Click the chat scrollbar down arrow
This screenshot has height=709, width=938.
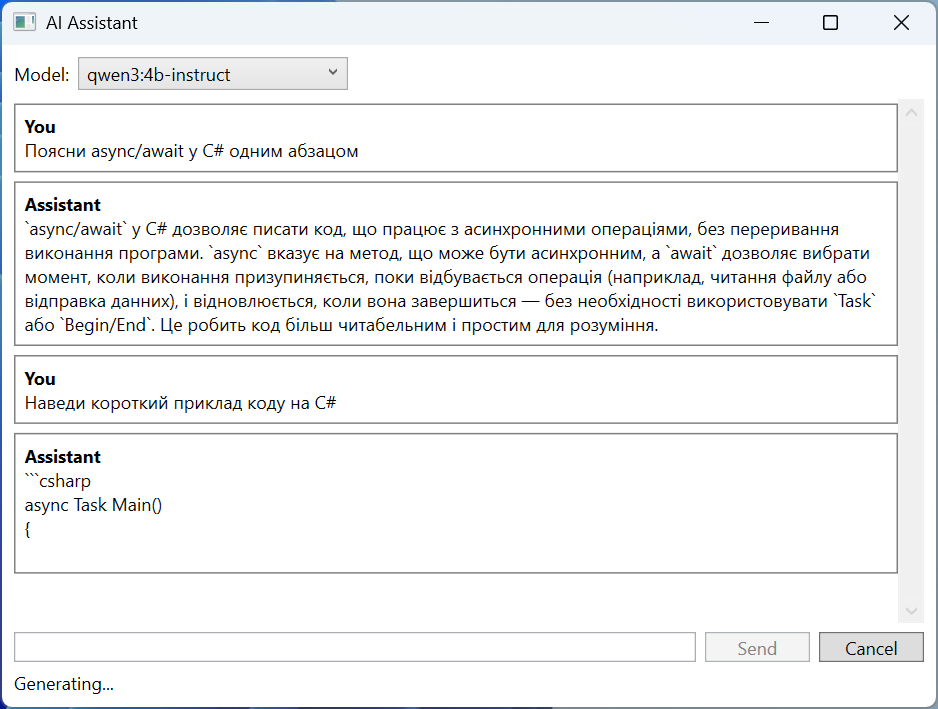(911, 610)
